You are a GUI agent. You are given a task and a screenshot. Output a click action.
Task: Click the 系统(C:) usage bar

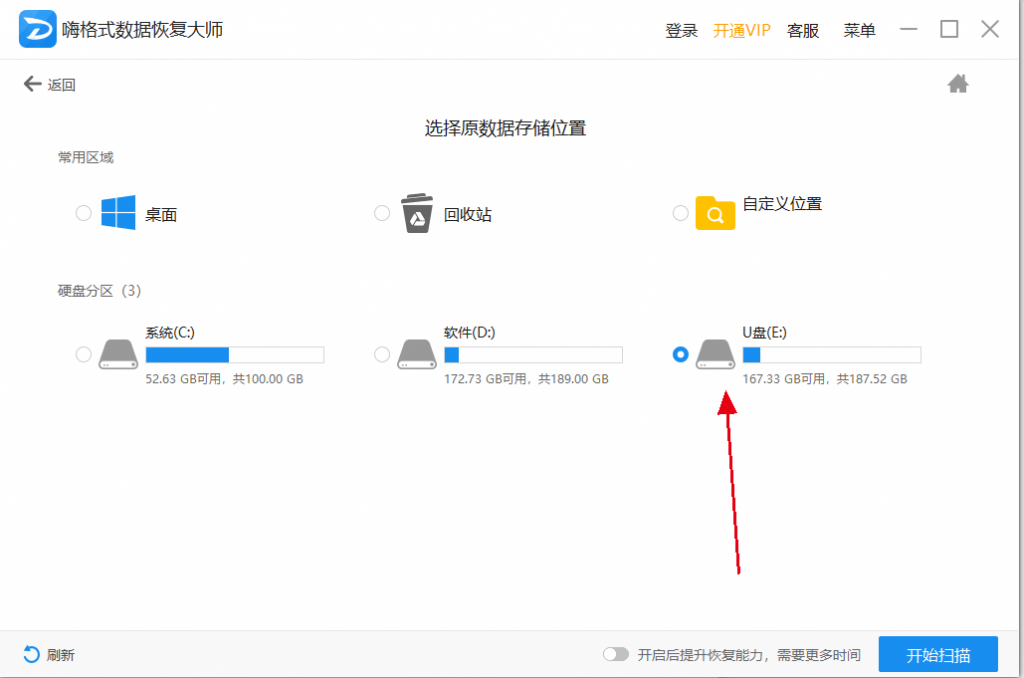click(235, 355)
